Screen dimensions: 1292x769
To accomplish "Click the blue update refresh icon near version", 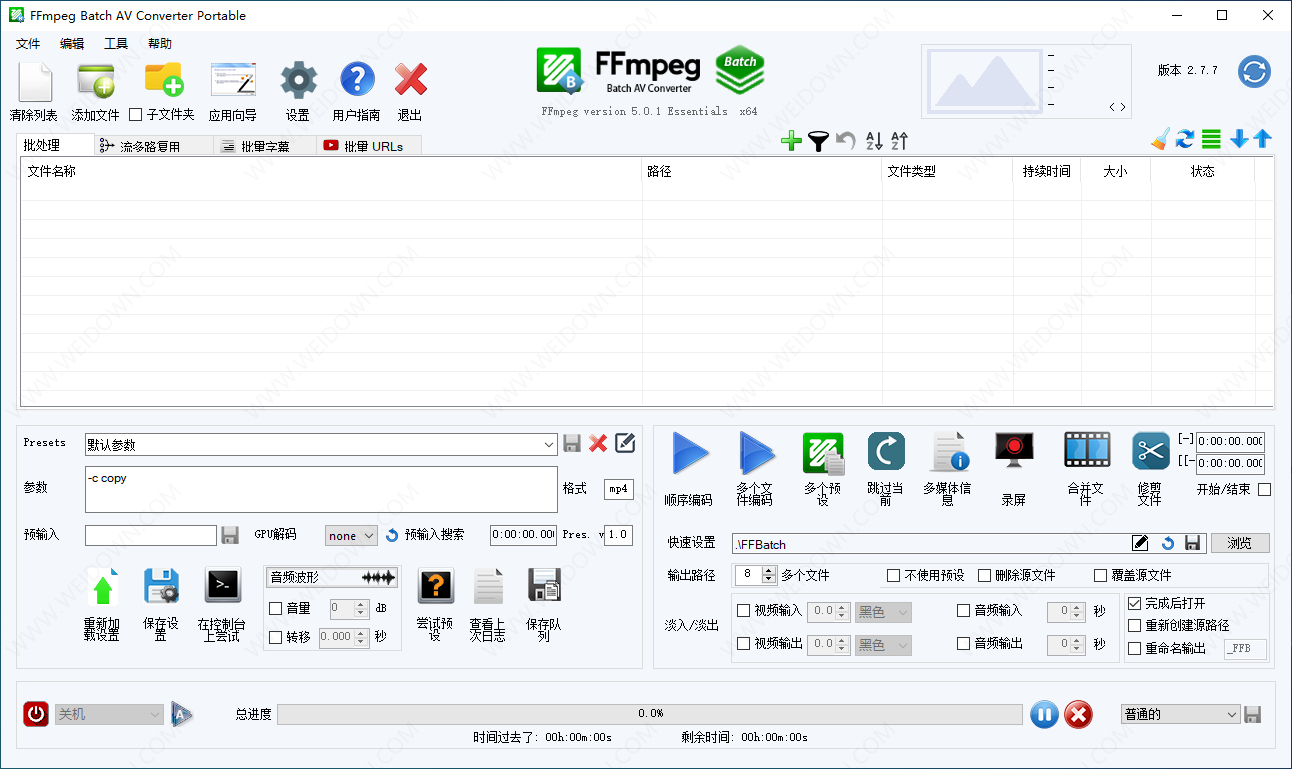I will [x=1254, y=72].
